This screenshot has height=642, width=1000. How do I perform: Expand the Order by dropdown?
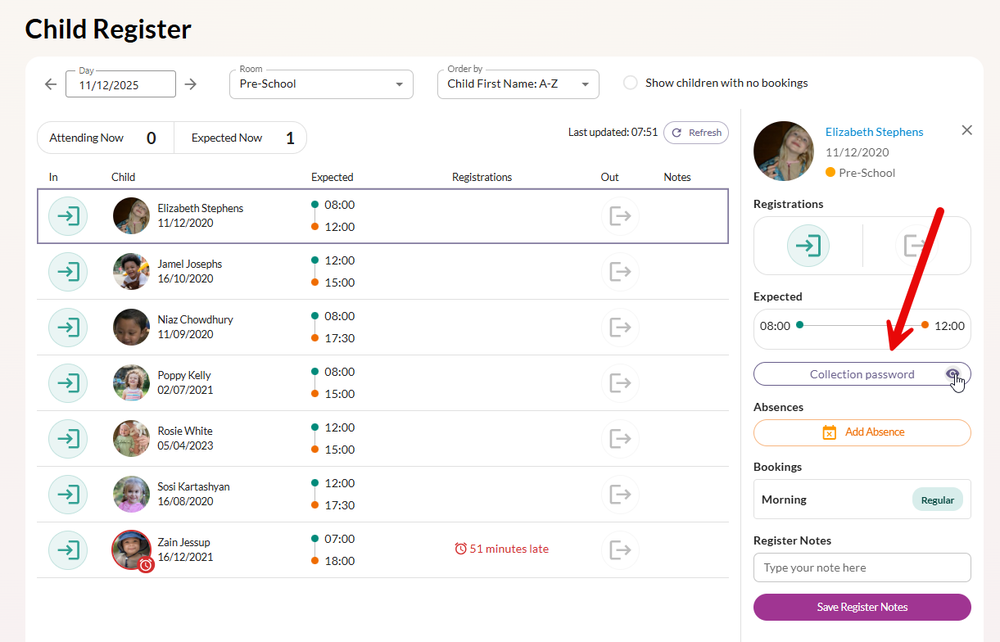click(518, 84)
